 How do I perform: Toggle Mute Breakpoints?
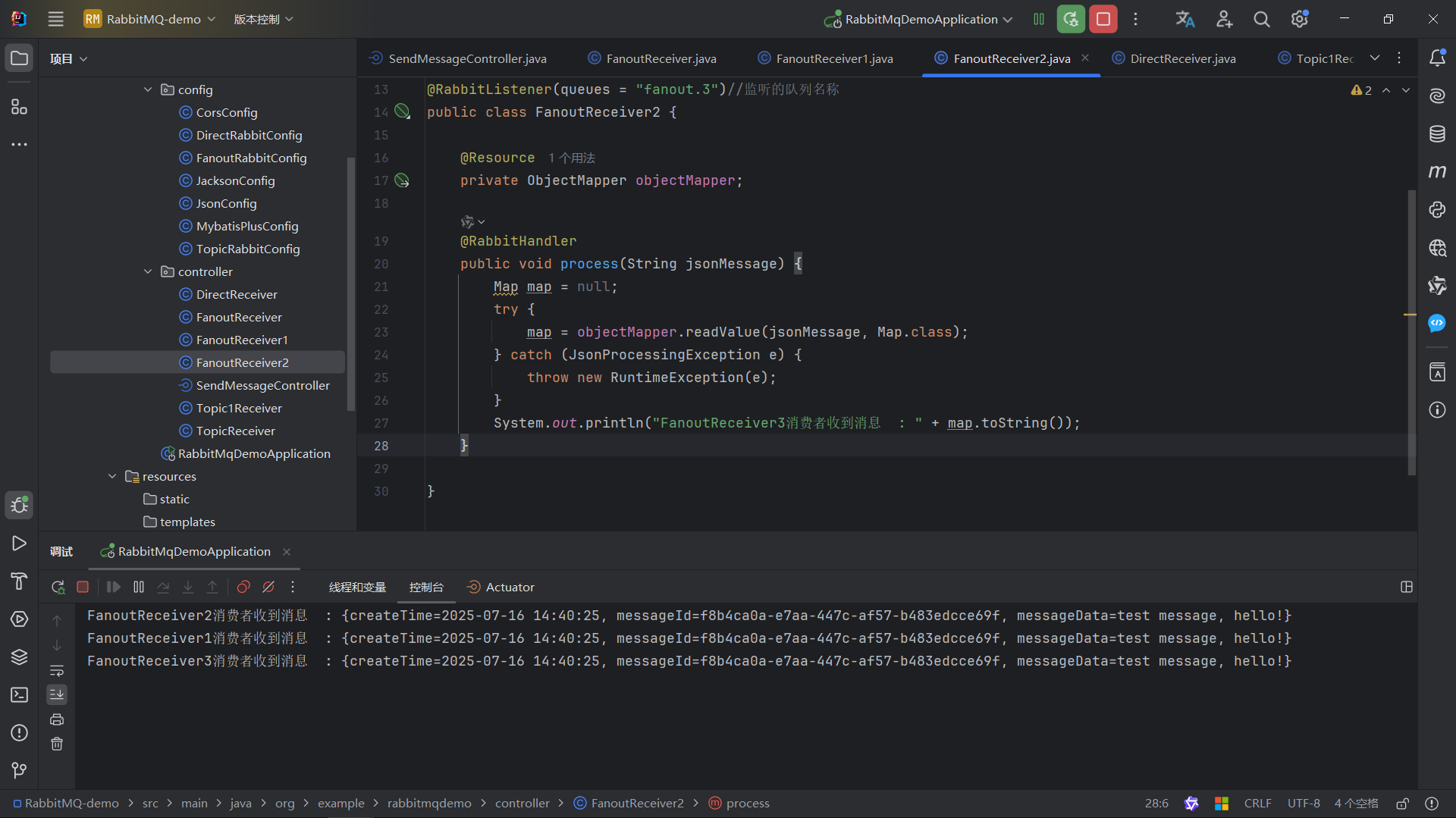(268, 587)
